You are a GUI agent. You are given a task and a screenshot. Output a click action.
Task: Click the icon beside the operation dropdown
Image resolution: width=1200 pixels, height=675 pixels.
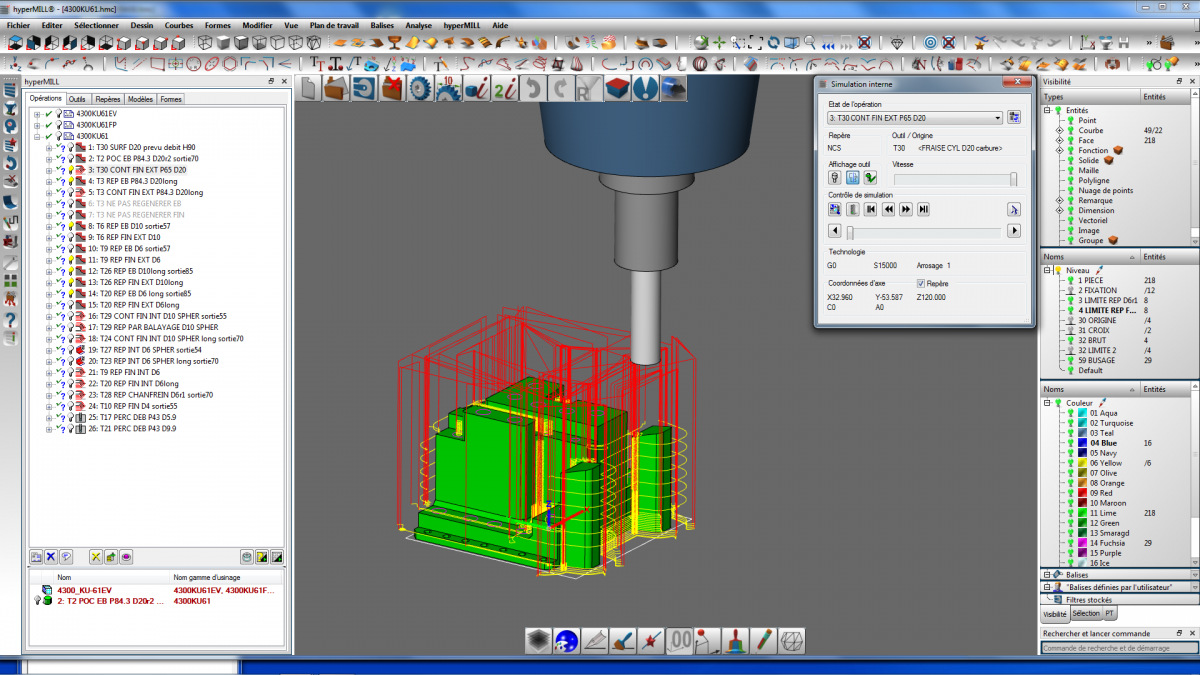[1014, 117]
